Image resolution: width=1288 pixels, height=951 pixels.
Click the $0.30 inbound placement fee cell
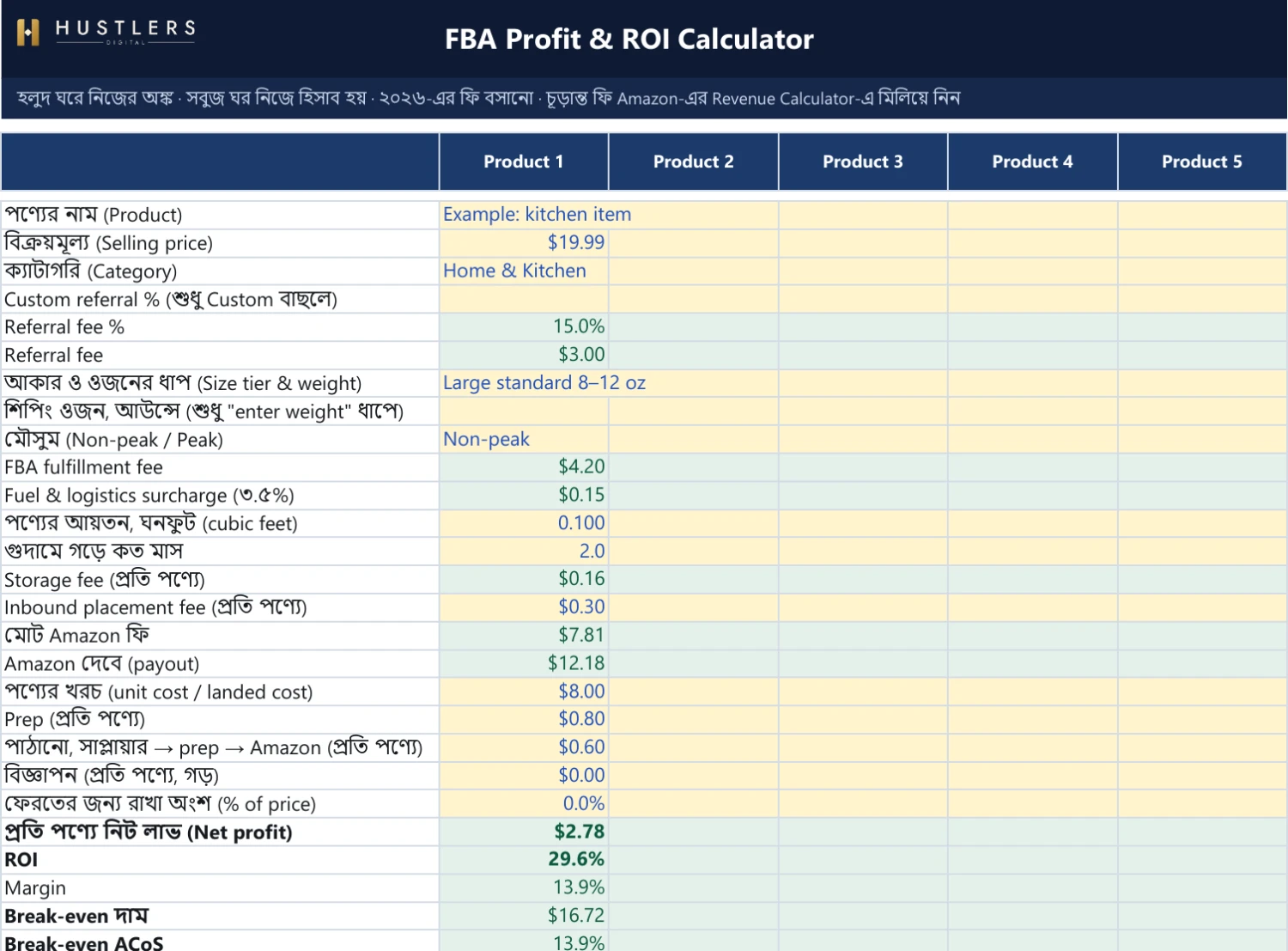(524, 607)
